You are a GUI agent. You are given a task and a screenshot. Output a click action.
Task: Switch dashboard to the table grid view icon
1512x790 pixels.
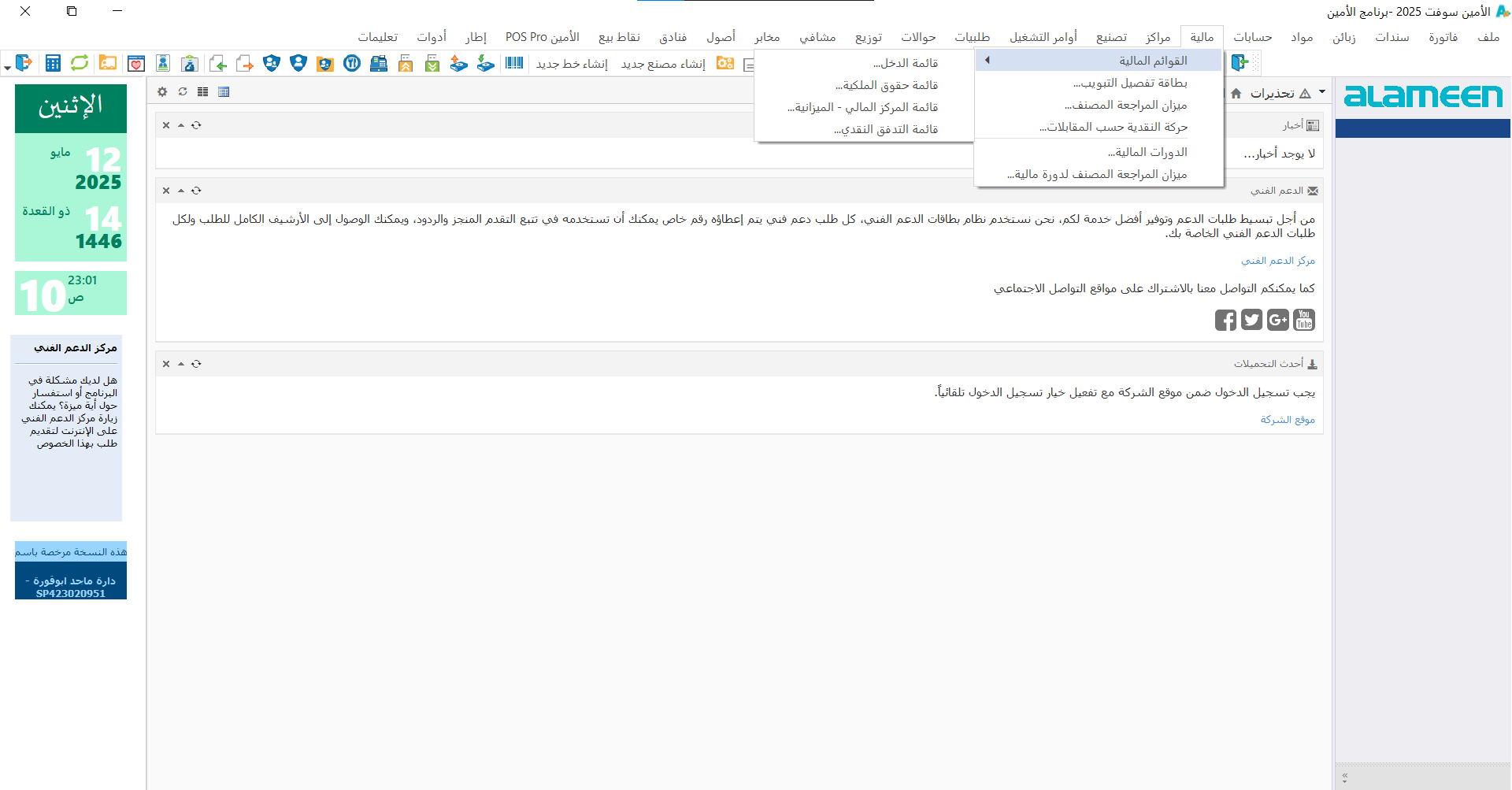(x=224, y=92)
